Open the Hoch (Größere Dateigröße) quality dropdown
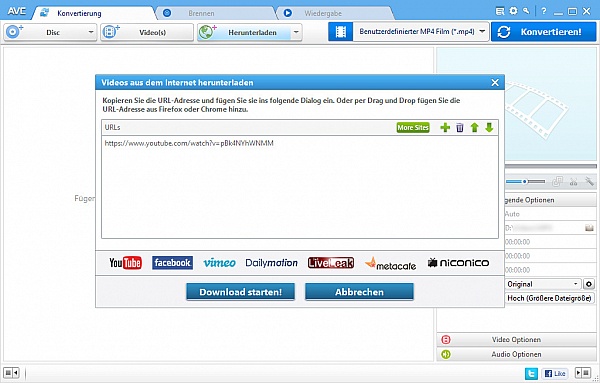Viewport: 600px width, 383px height. coord(549,298)
